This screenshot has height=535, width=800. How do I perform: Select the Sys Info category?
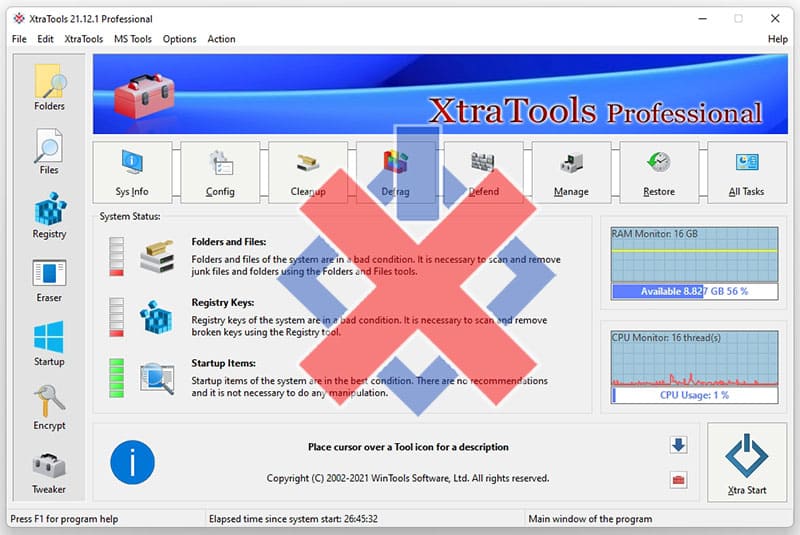[132, 173]
